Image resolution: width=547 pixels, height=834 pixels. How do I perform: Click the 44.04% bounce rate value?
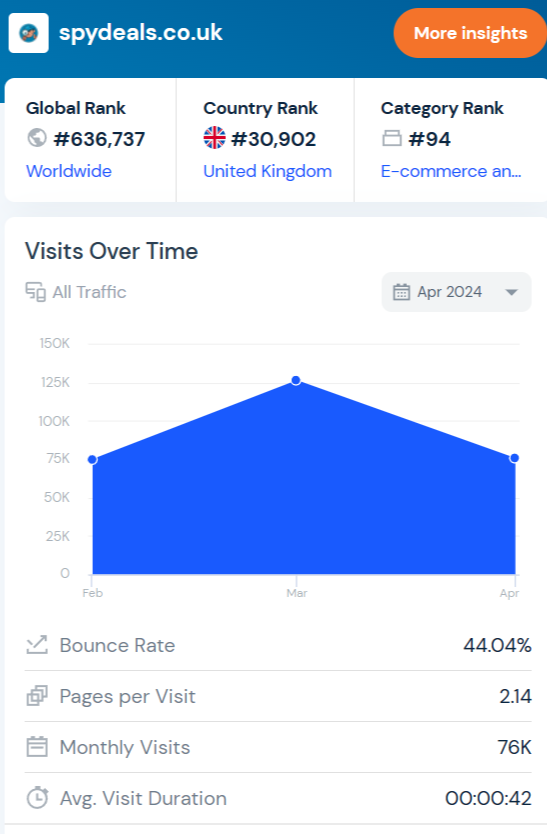pos(497,645)
